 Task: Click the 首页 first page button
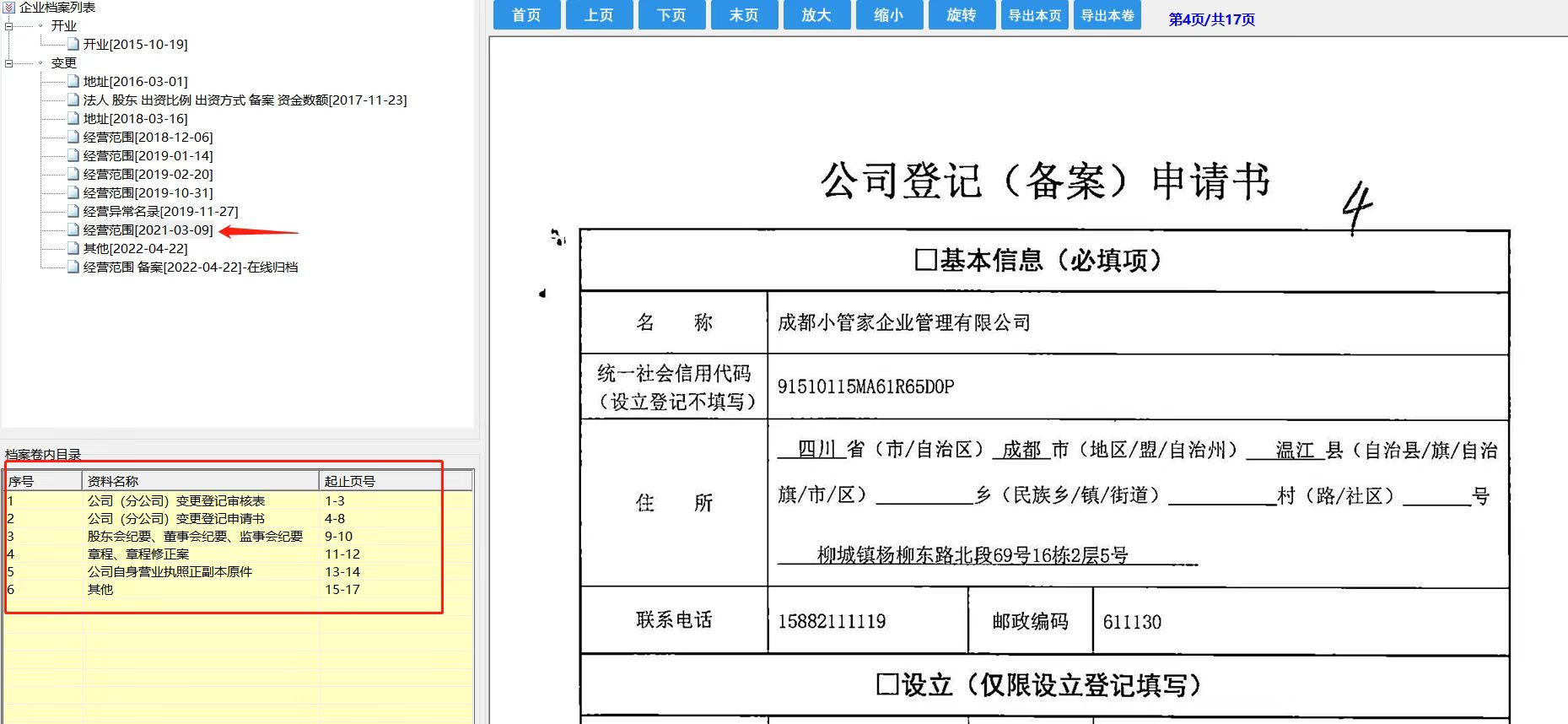pyautogui.click(x=526, y=15)
